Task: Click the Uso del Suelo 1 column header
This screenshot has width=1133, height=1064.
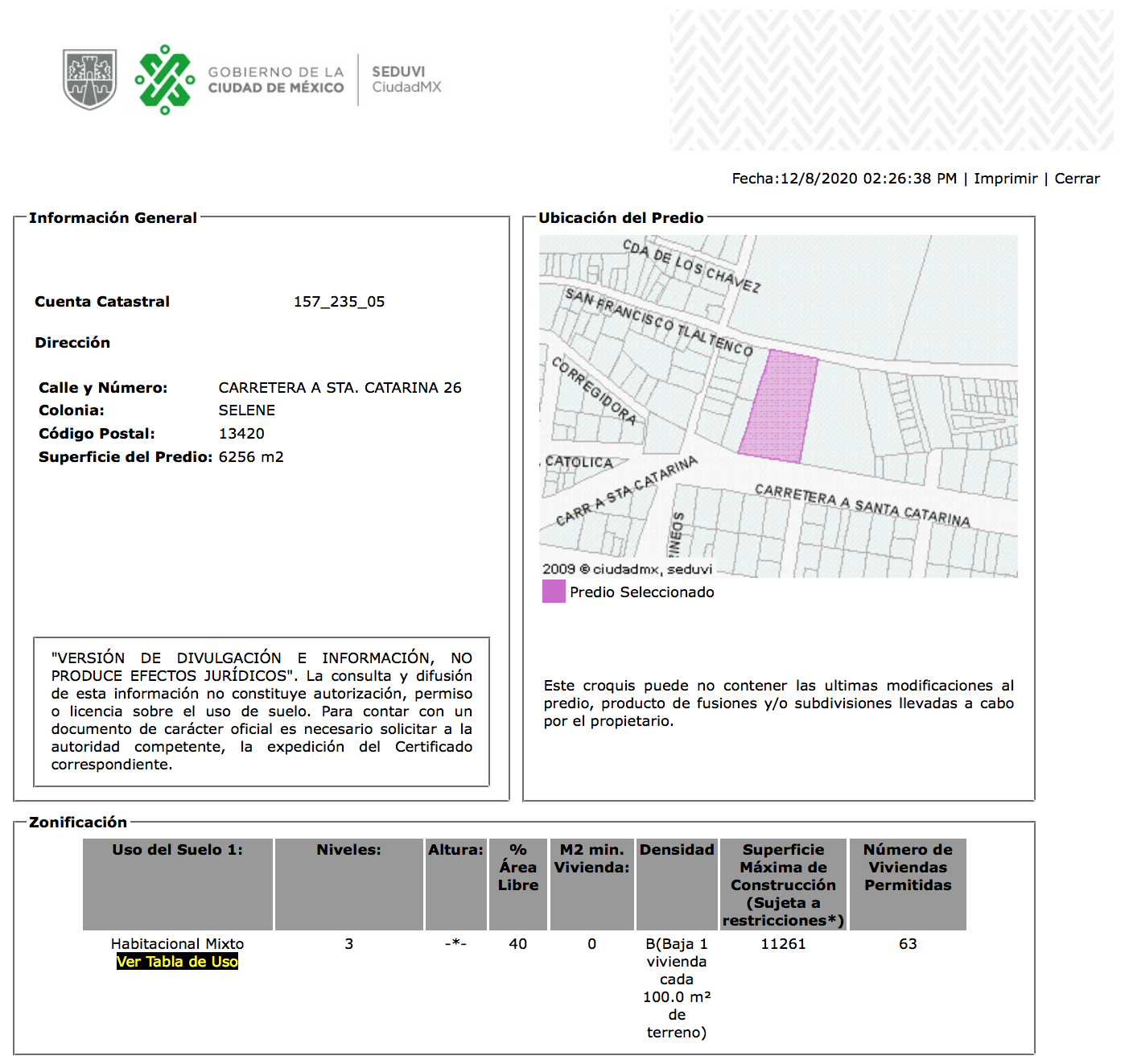Action: (x=177, y=849)
